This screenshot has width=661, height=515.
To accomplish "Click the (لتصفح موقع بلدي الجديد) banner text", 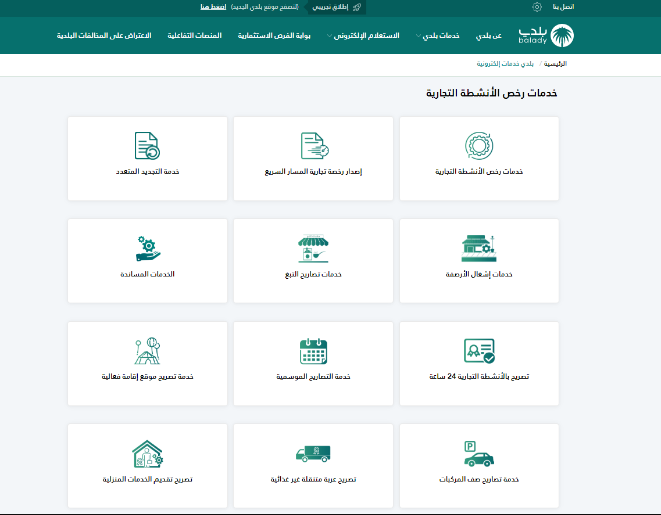I will pyautogui.click(x=265, y=7).
